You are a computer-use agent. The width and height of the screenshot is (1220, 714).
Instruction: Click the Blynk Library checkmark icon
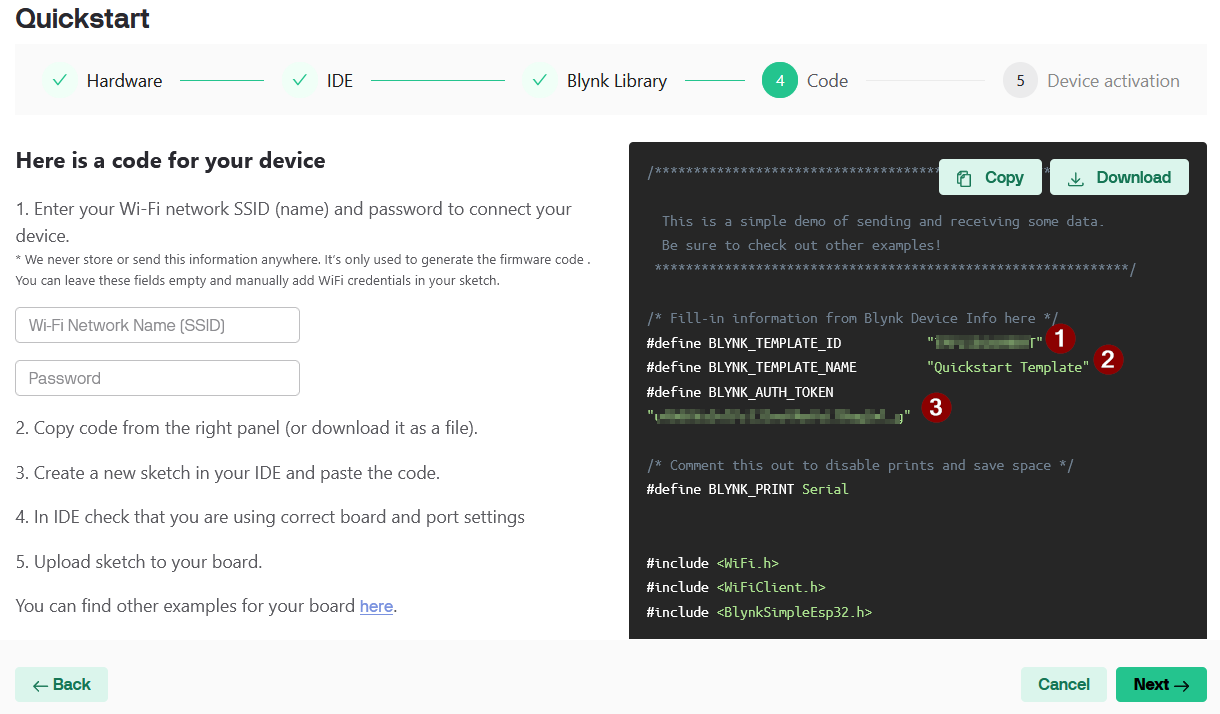coord(540,81)
